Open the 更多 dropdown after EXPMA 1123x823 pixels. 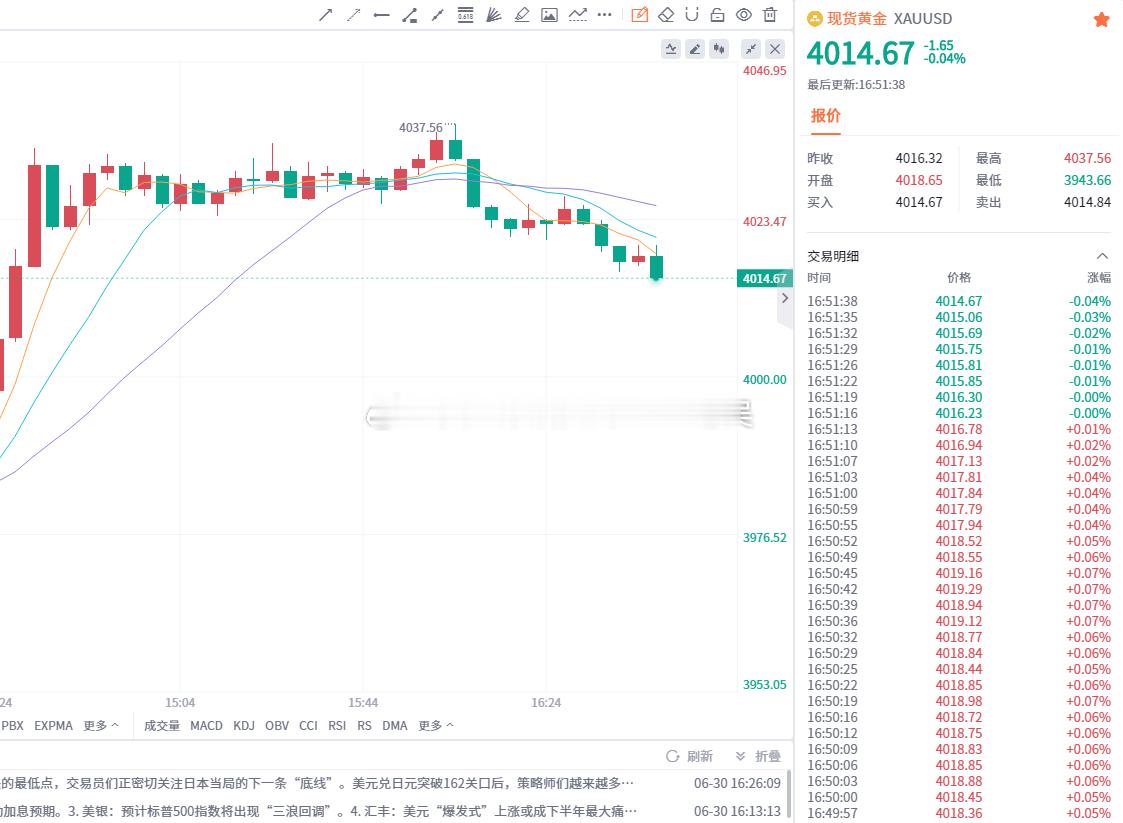tap(101, 726)
